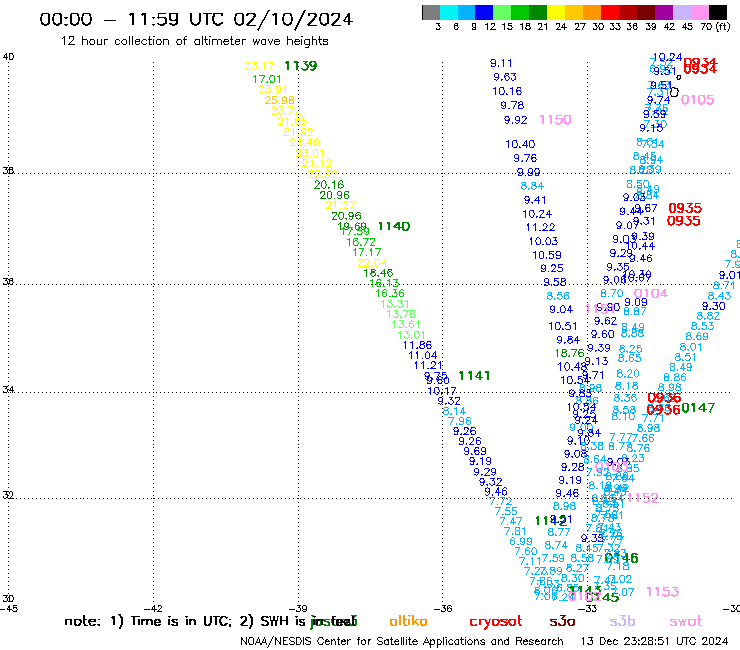Click the black swatch at legend end
This screenshot has height=650, width=740.
tap(718, 12)
